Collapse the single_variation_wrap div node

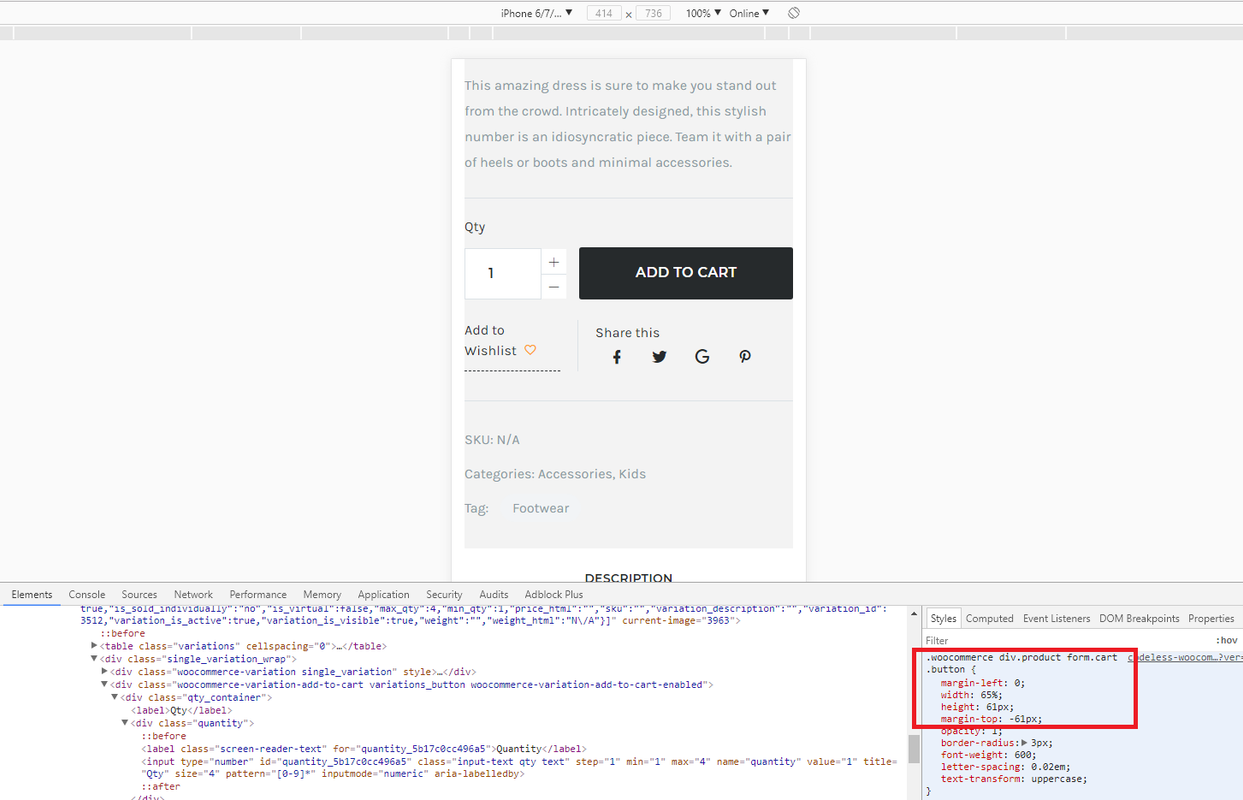95,659
